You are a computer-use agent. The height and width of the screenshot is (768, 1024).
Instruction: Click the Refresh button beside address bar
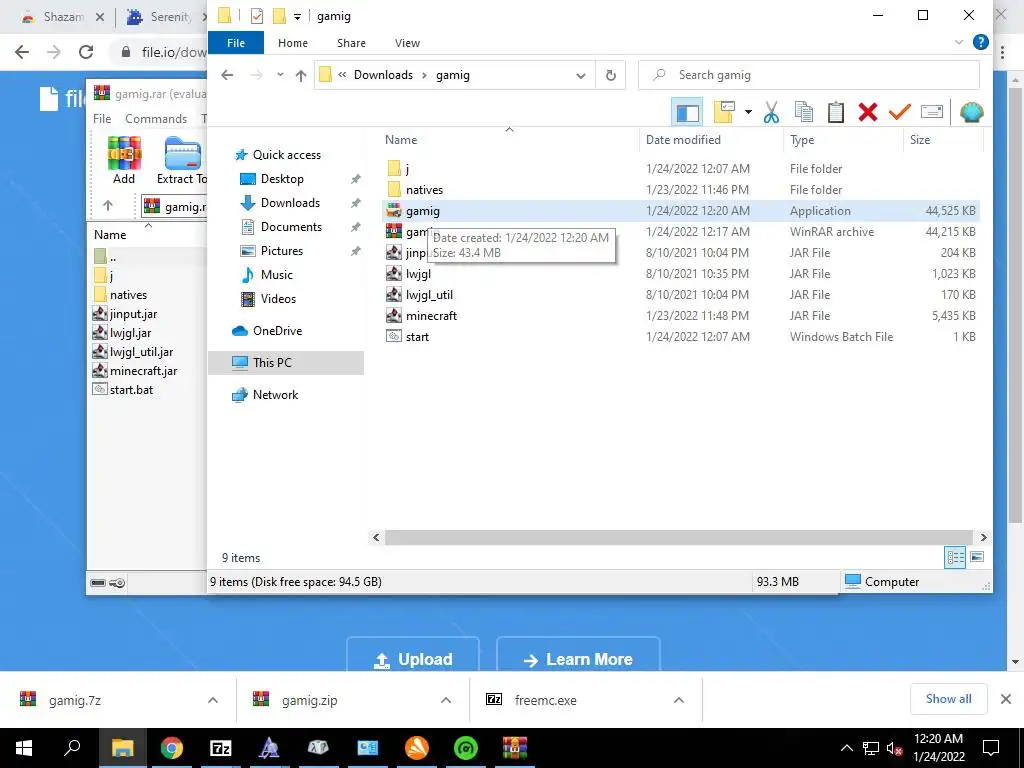click(x=611, y=75)
